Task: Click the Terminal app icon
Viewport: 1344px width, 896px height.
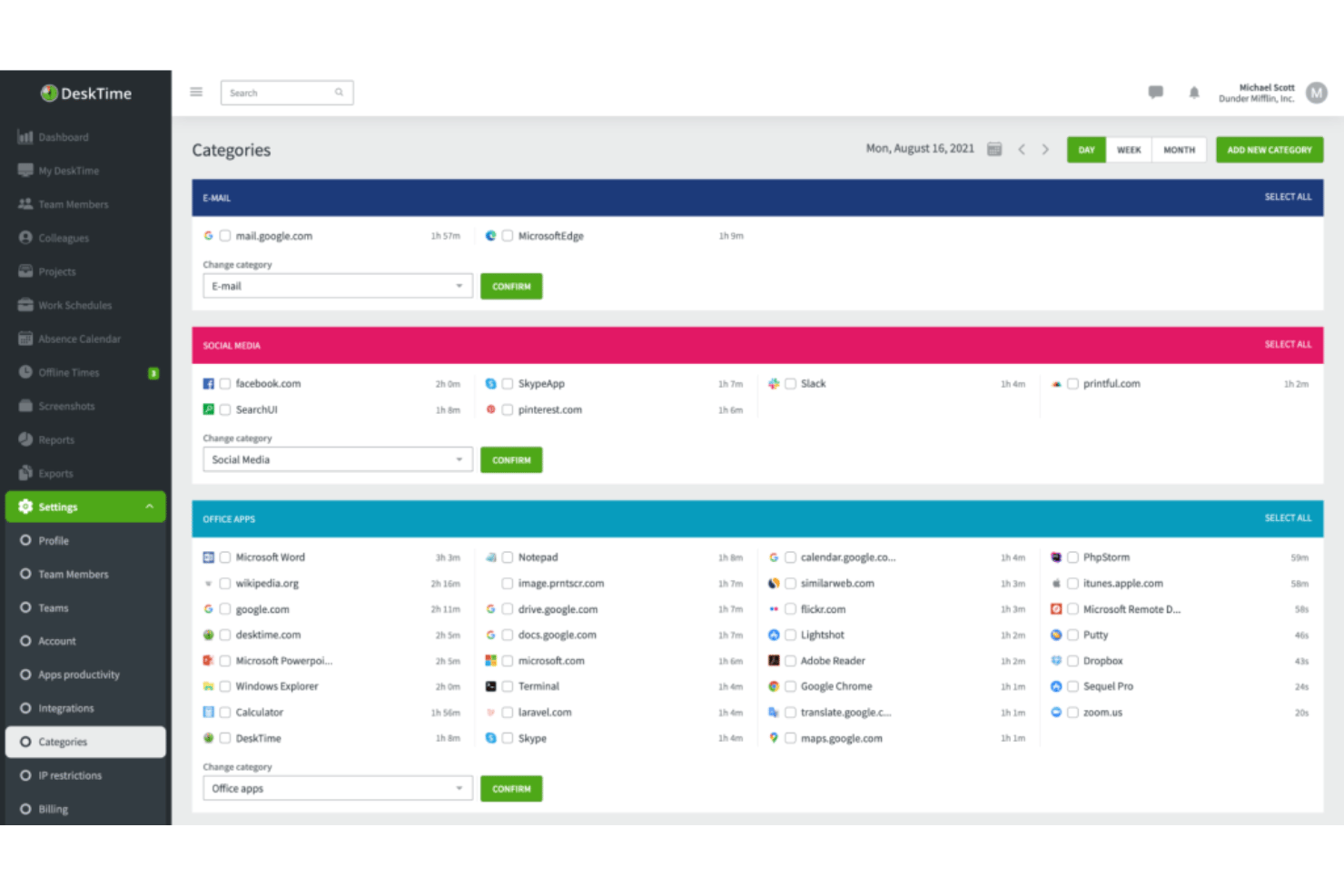Action: click(x=491, y=686)
